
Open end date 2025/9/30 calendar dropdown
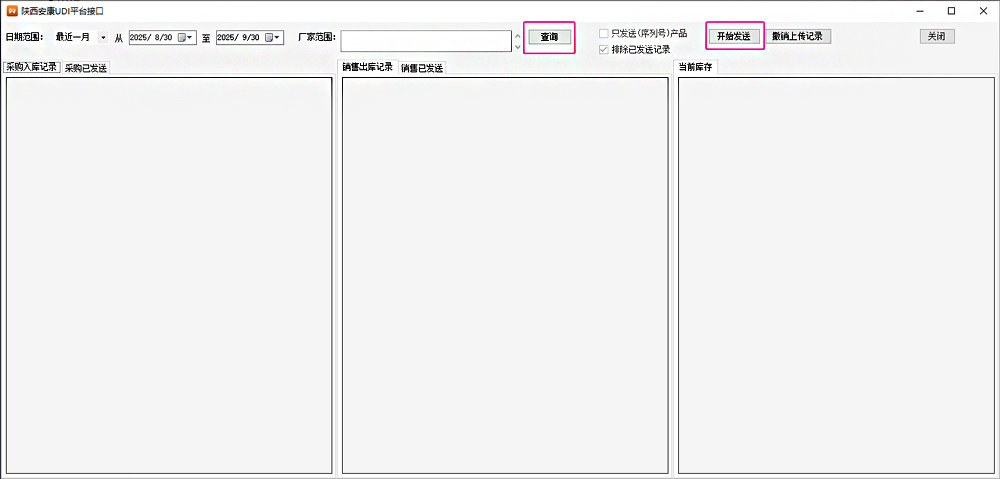pos(273,38)
